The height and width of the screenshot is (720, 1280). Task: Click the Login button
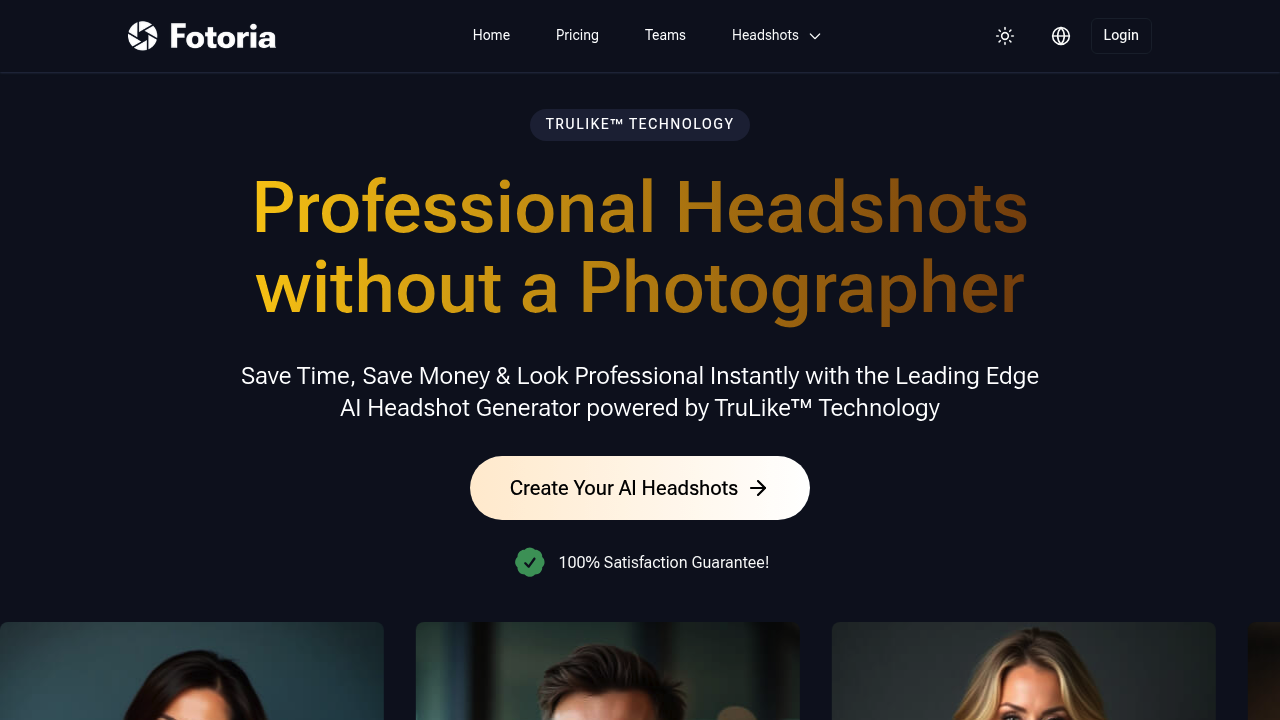coord(1121,36)
